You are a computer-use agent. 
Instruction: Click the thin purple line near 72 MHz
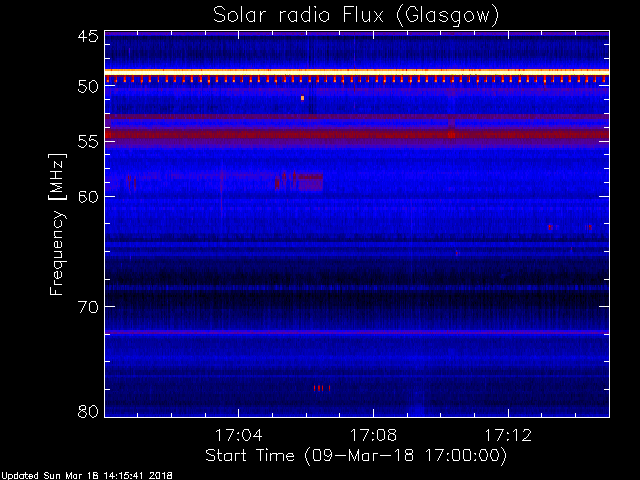click(357, 332)
